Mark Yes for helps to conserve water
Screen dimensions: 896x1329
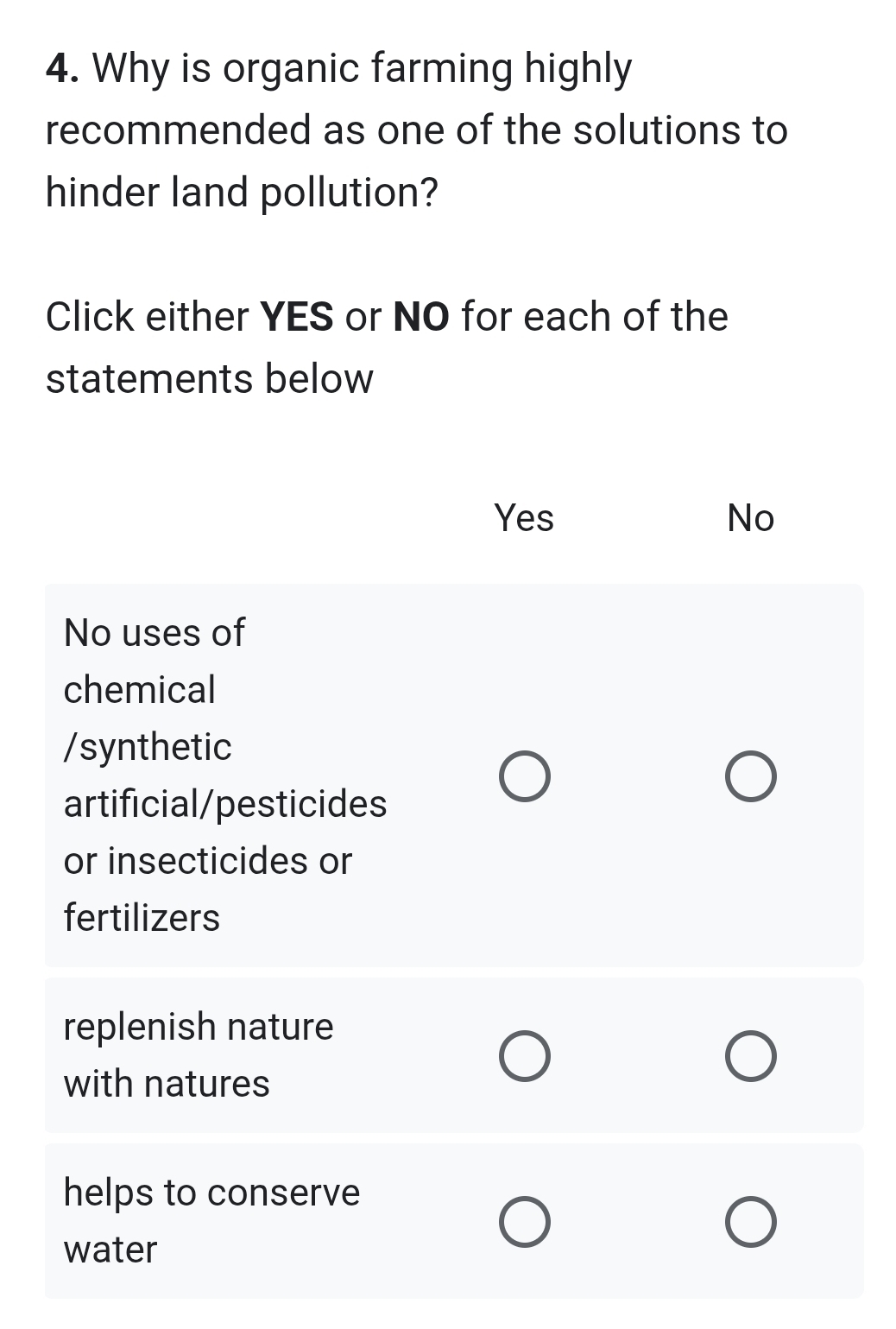(524, 1221)
